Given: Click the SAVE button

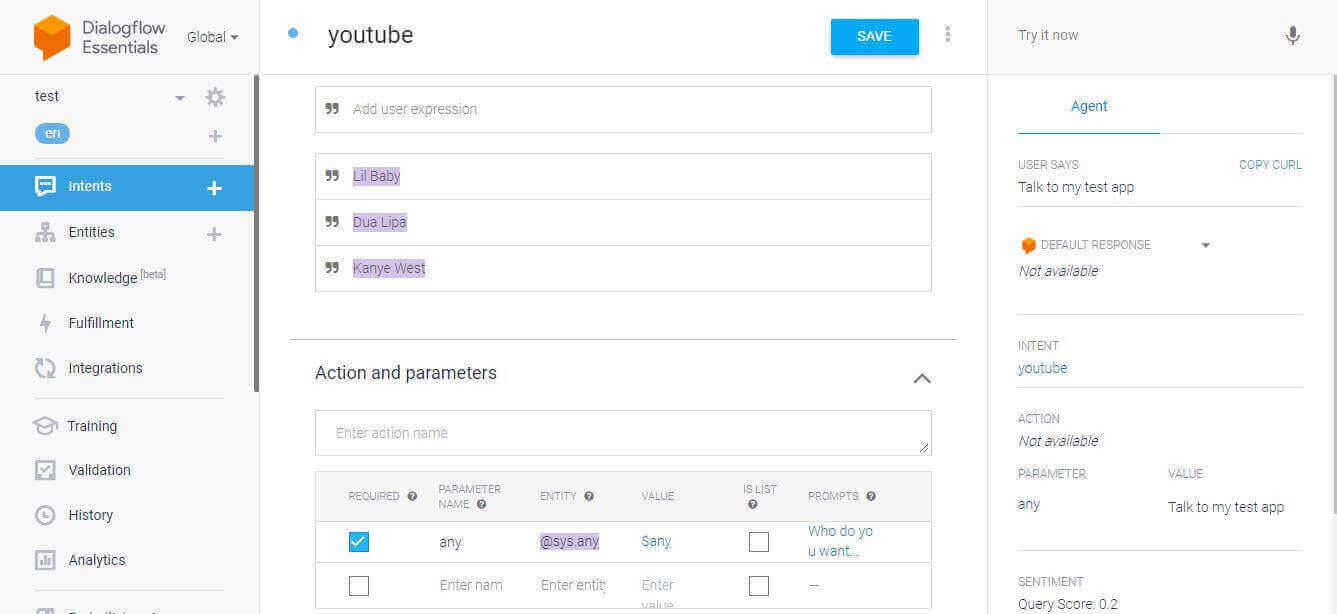Looking at the screenshot, I should (x=874, y=36).
